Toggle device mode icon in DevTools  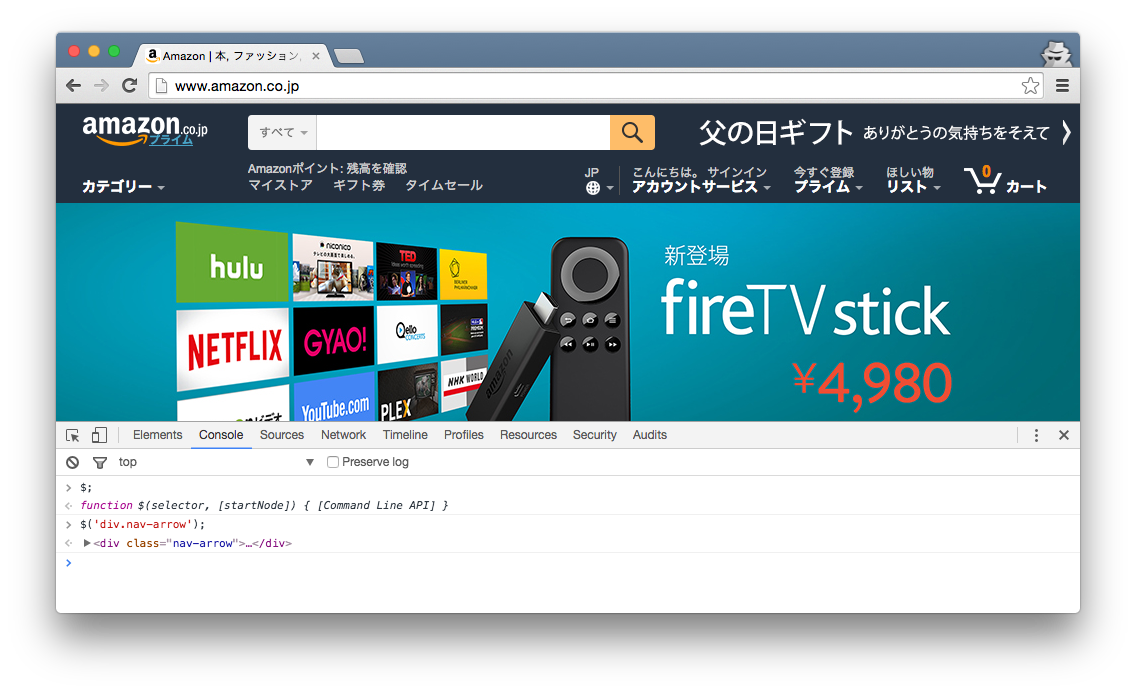tap(99, 435)
